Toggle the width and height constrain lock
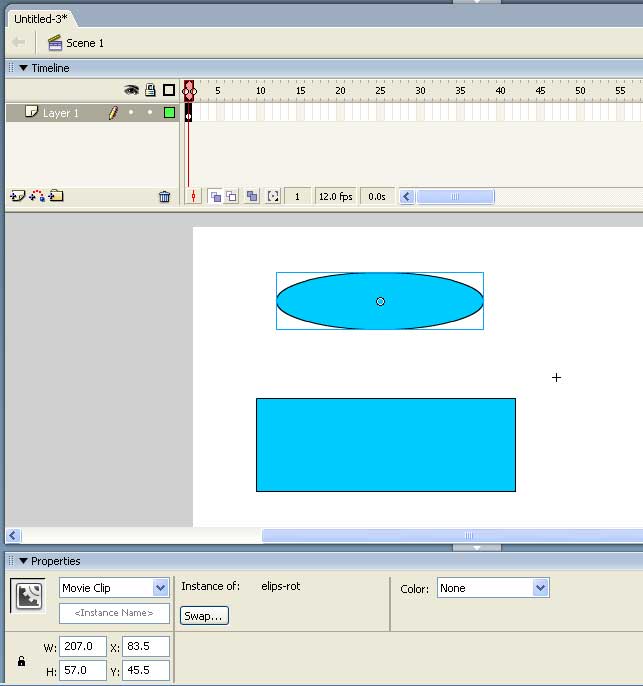Viewport: 643px width, 686px height. tap(21, 661)
